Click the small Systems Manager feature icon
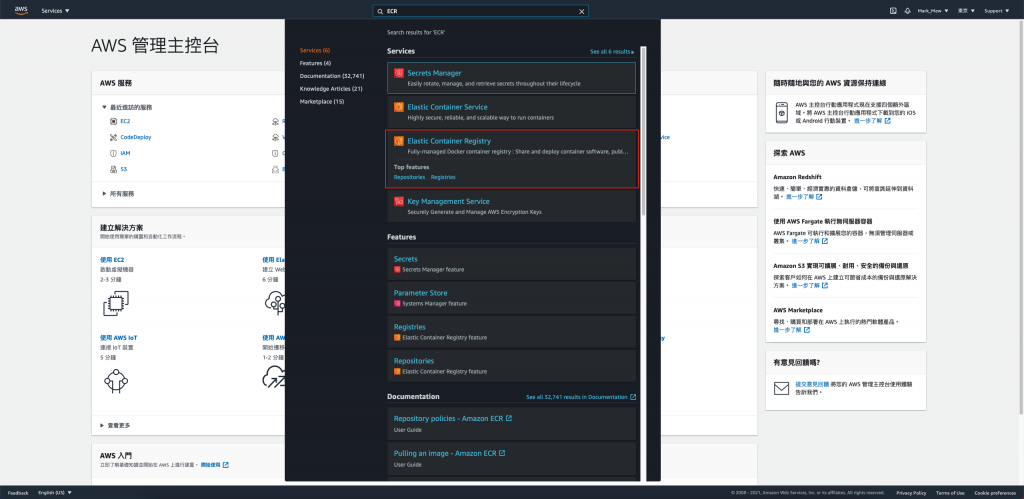The height and width of the screenshot is (499, 1024). click(x=397, y=304)
